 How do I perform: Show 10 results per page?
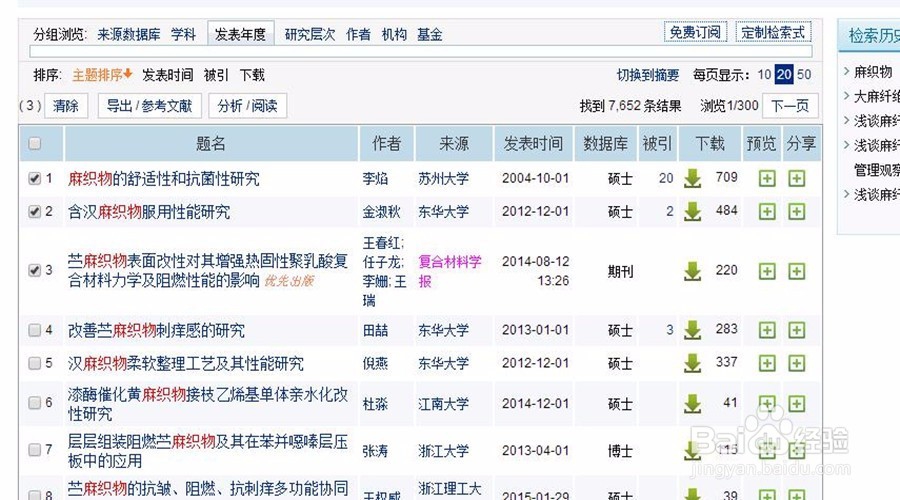(x=764, y=75)
